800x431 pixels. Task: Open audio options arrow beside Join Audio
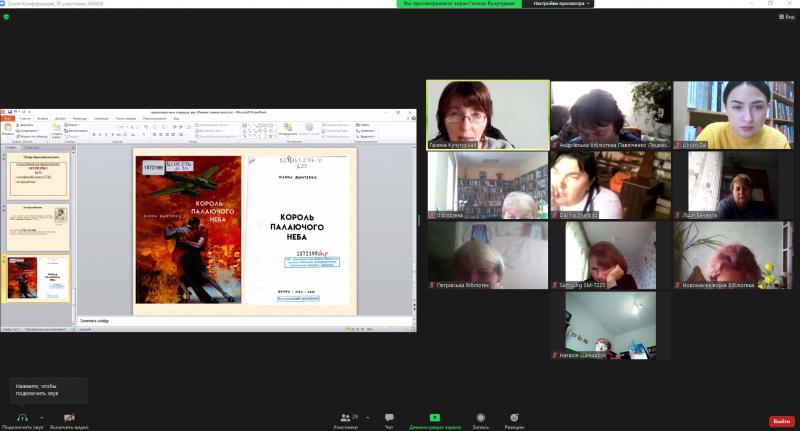pyautogui.click(x=42, y=417)
